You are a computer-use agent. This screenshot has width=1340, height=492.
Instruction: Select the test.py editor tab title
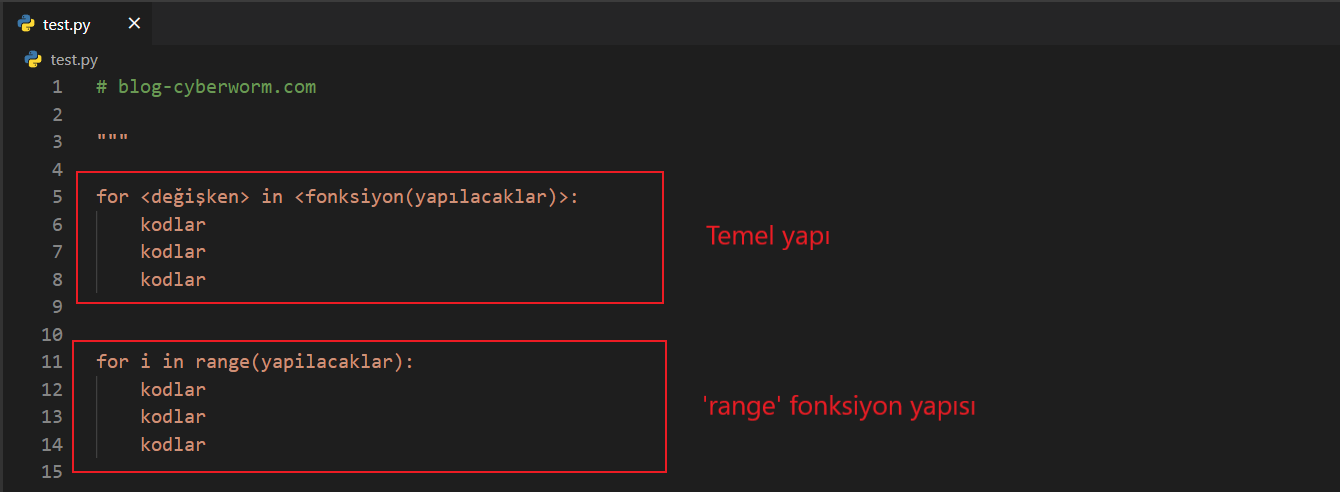(67, 25)
